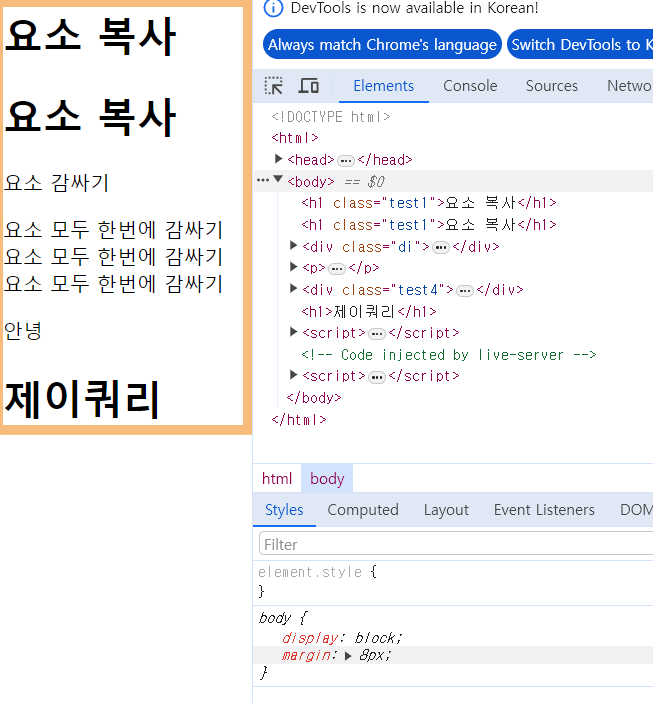The height and width of the screenshot is (703, 653).
Task: Click Switch DevTools to Korean button
Action: click(580, 44)
